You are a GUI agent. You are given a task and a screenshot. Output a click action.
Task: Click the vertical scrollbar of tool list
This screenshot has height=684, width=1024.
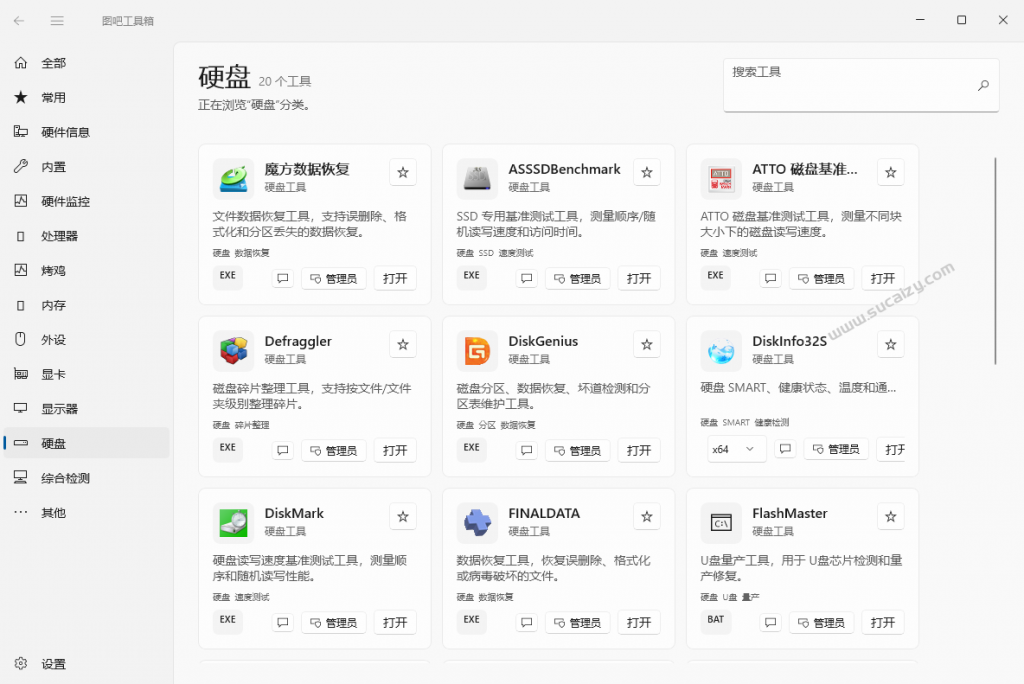[995, 261]
